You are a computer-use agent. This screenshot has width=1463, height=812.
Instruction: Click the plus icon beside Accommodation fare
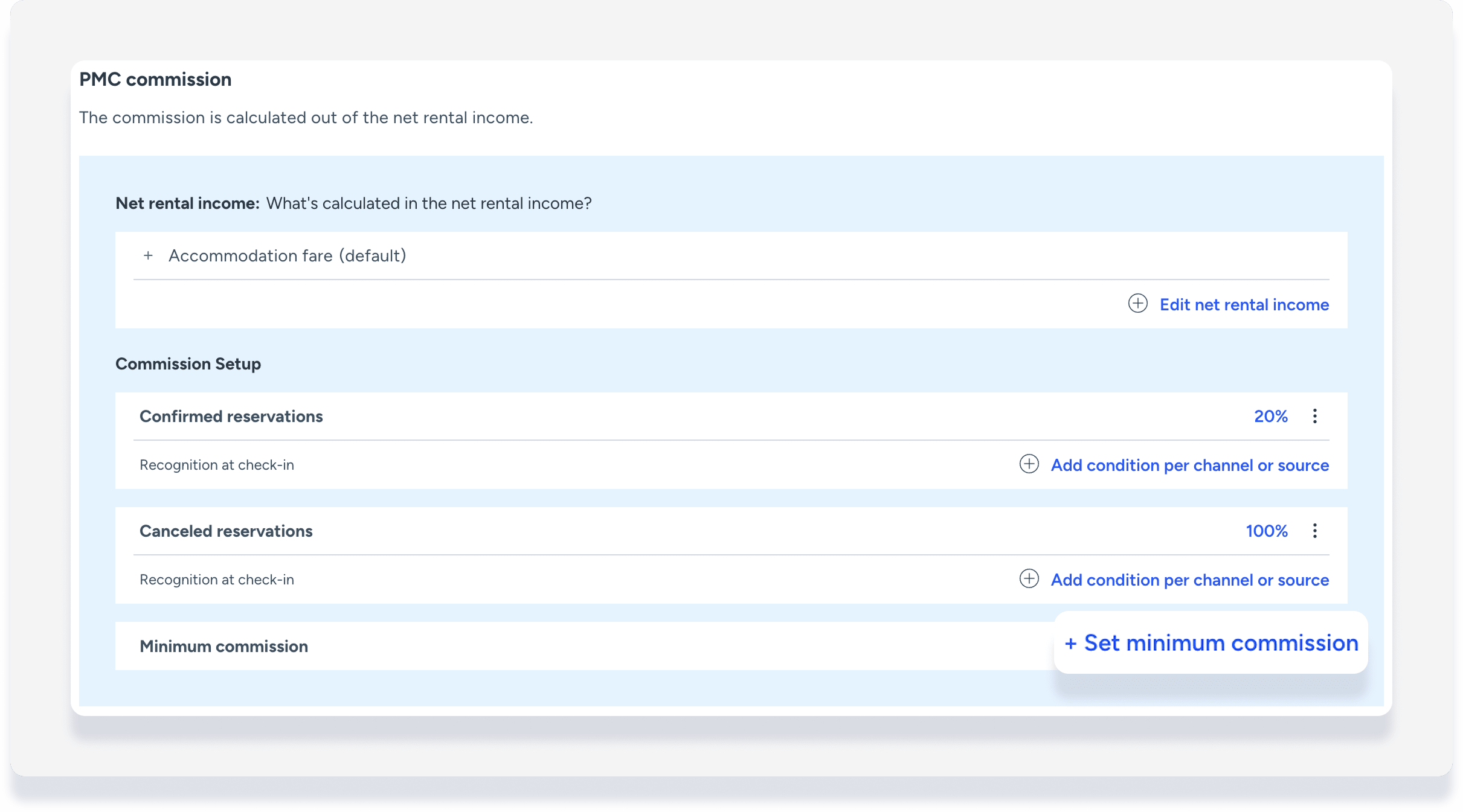click(148, 256)
